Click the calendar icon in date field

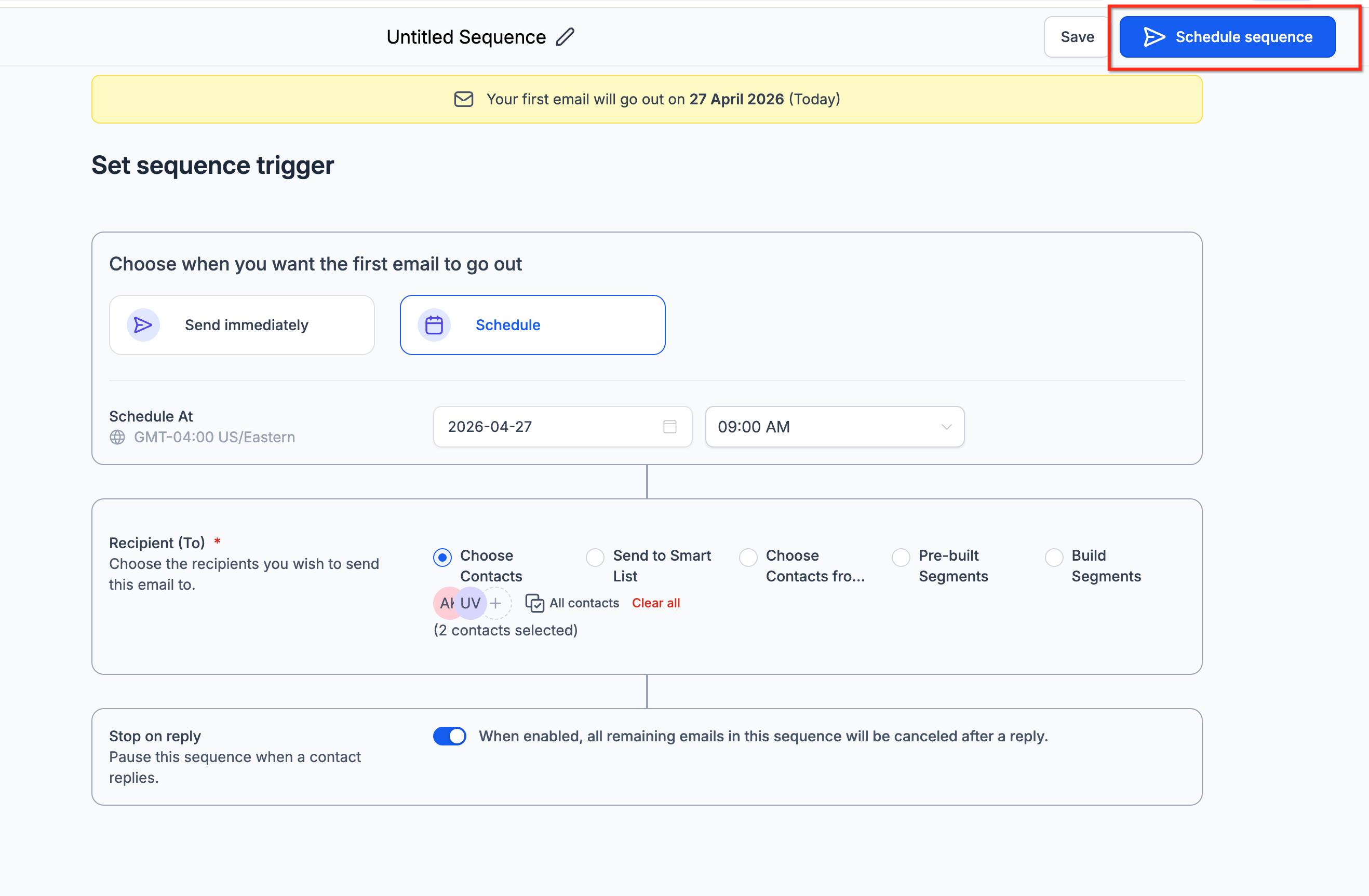click(x=669, y=427)
